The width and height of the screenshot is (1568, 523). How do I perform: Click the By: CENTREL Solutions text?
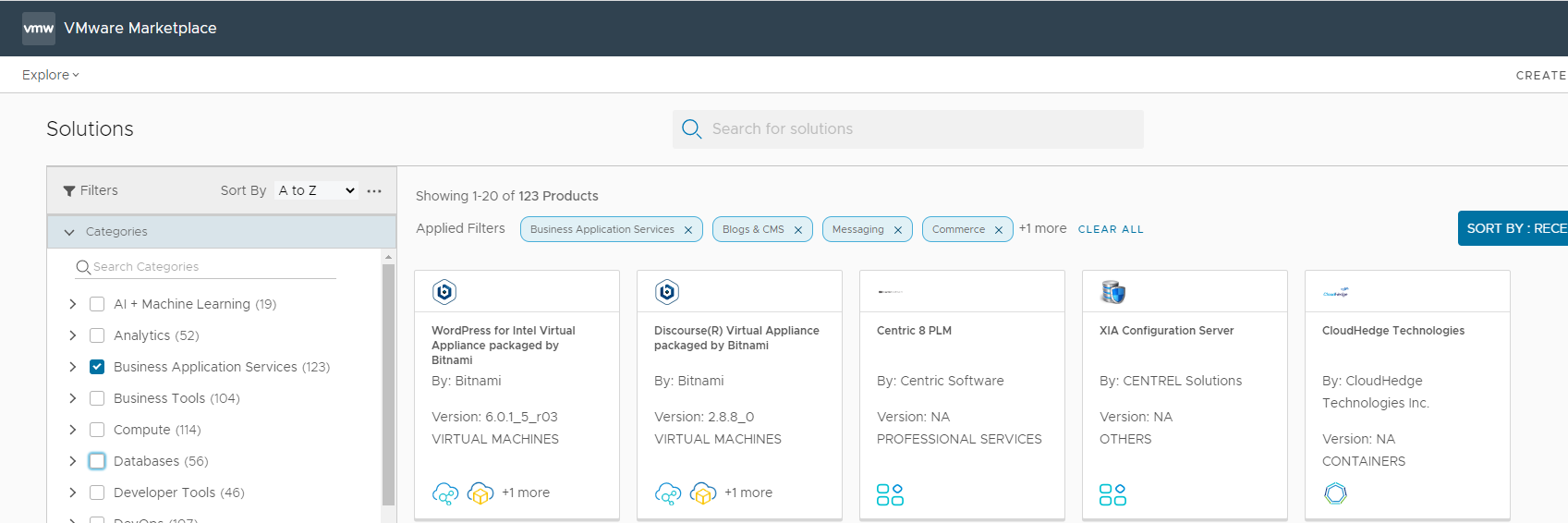[1171, 381]
